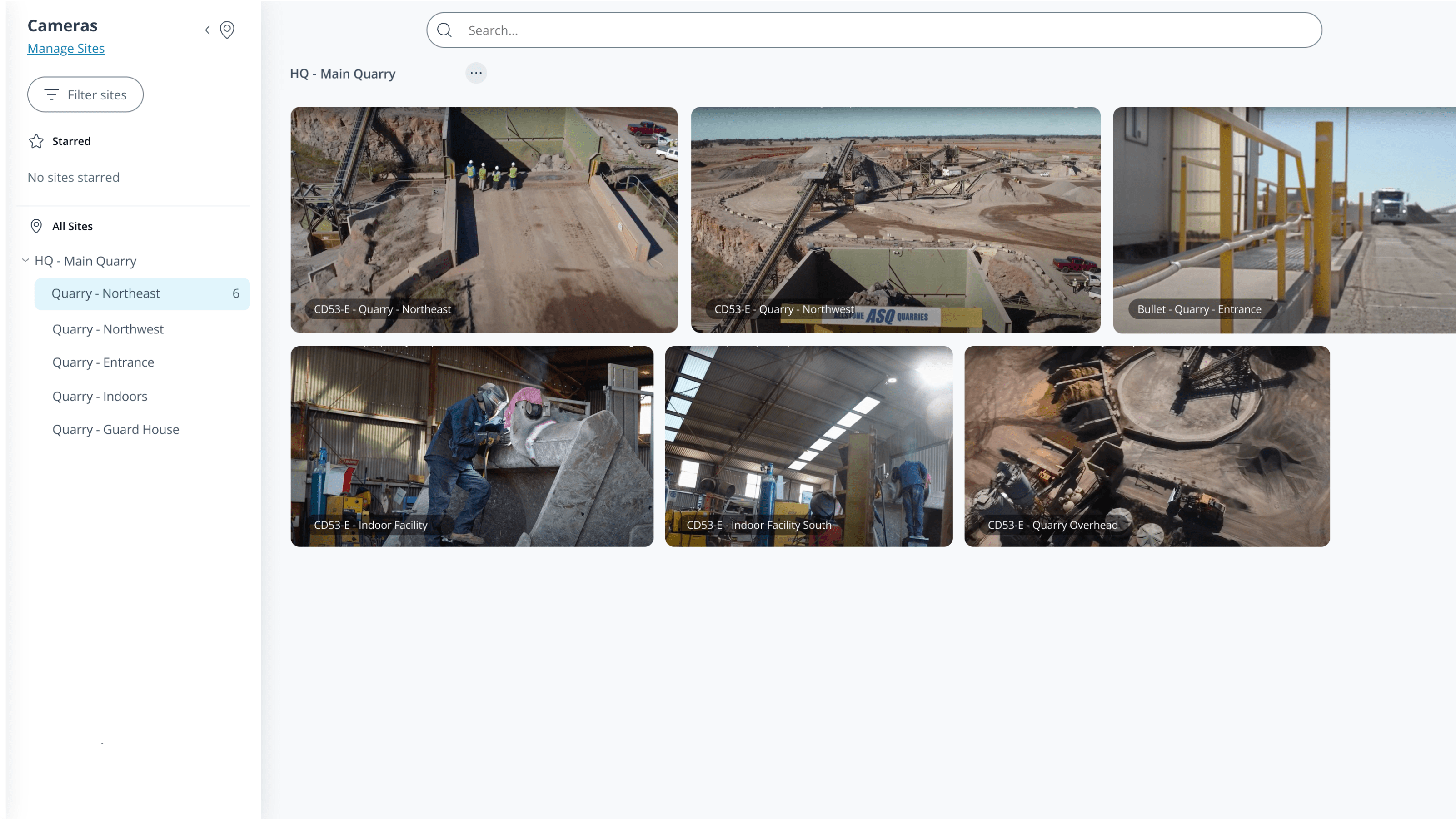Open the Bullet - Quarry - Entrance camera thumbnail
Image resolution: width=1456 pixels, height=819 pixels.
click(x=1284, y=220)
